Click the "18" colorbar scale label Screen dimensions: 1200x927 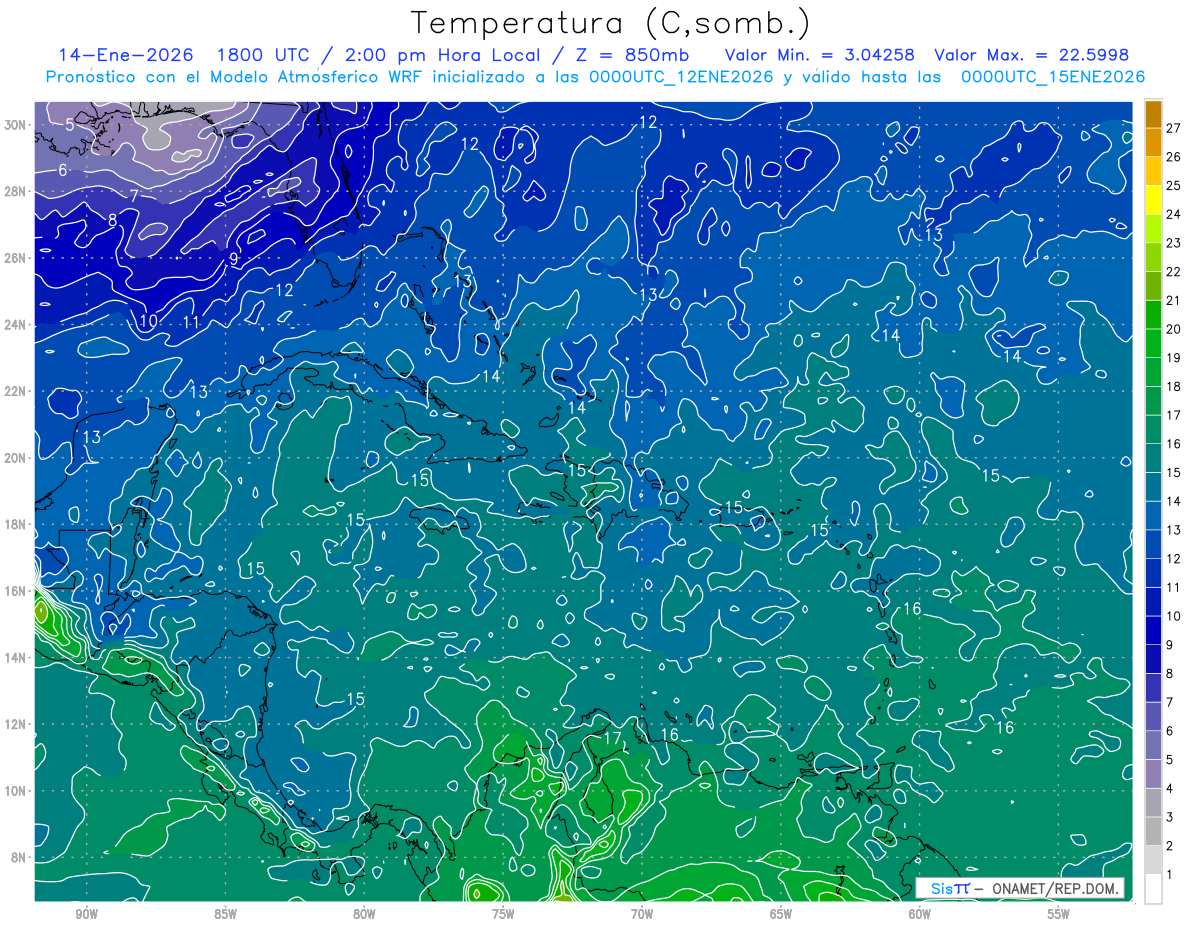click(x=1174, y=387)
